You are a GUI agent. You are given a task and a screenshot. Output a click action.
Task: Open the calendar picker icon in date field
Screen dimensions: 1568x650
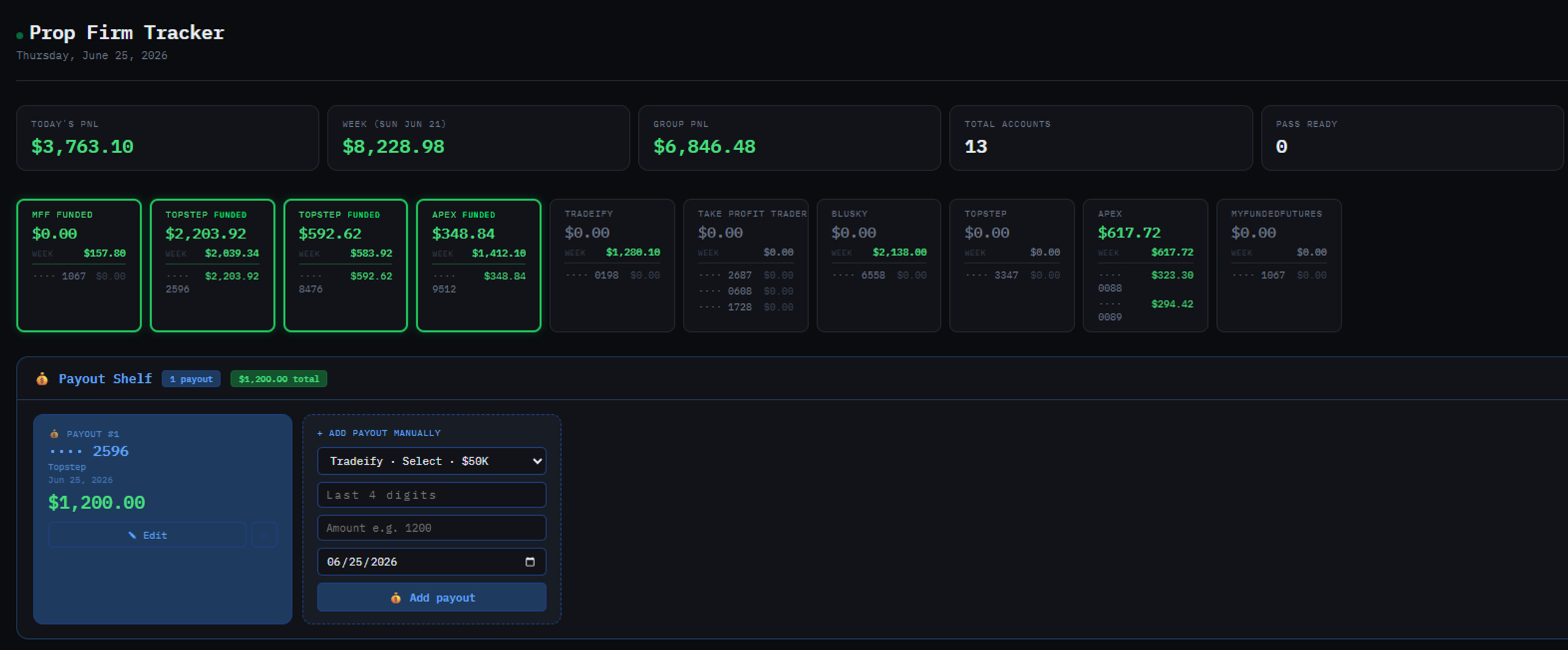tap(530, 562)
